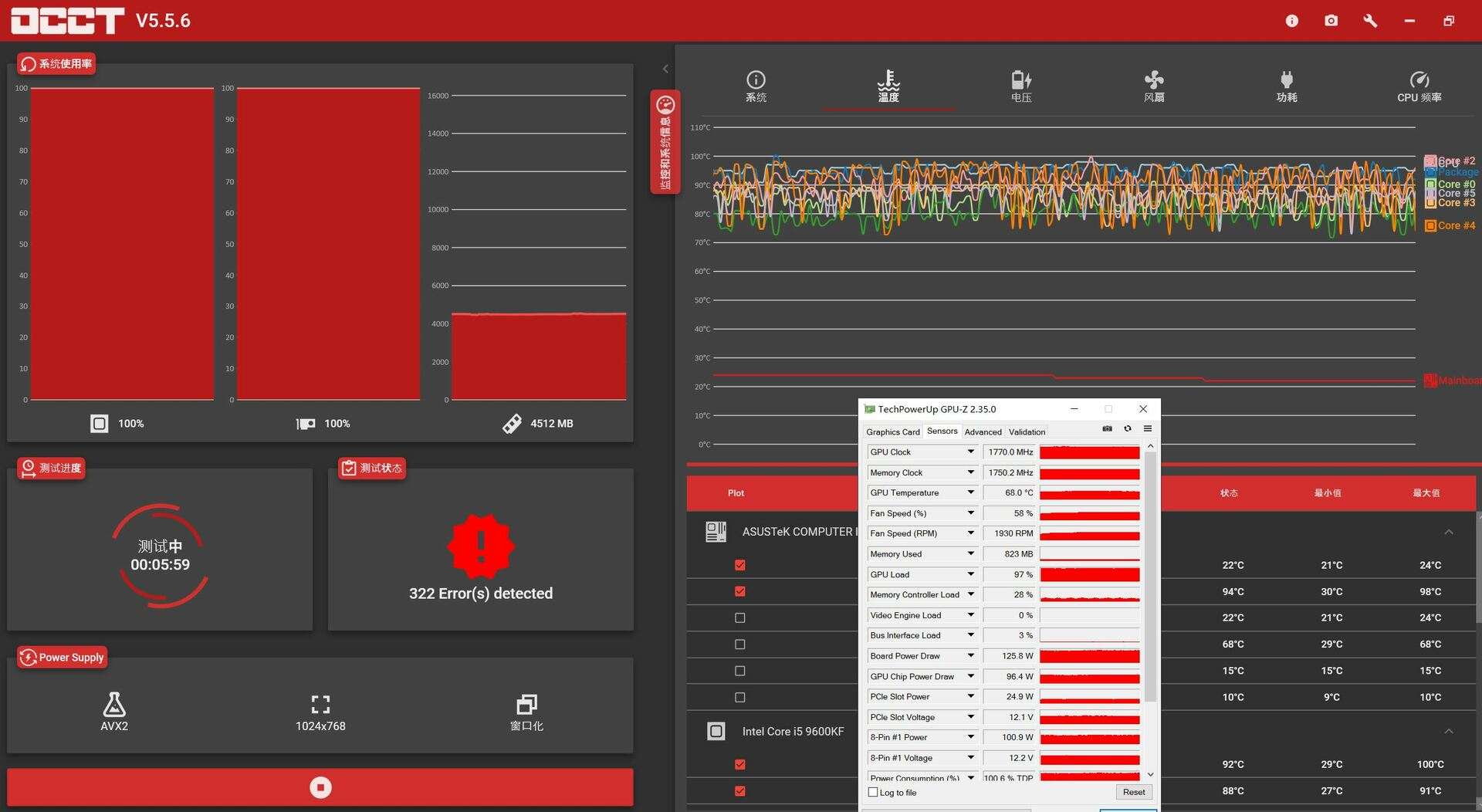Open the Graphics Card tab in GPU-Z
1482x812 pixels.
[x=892, y=432]
